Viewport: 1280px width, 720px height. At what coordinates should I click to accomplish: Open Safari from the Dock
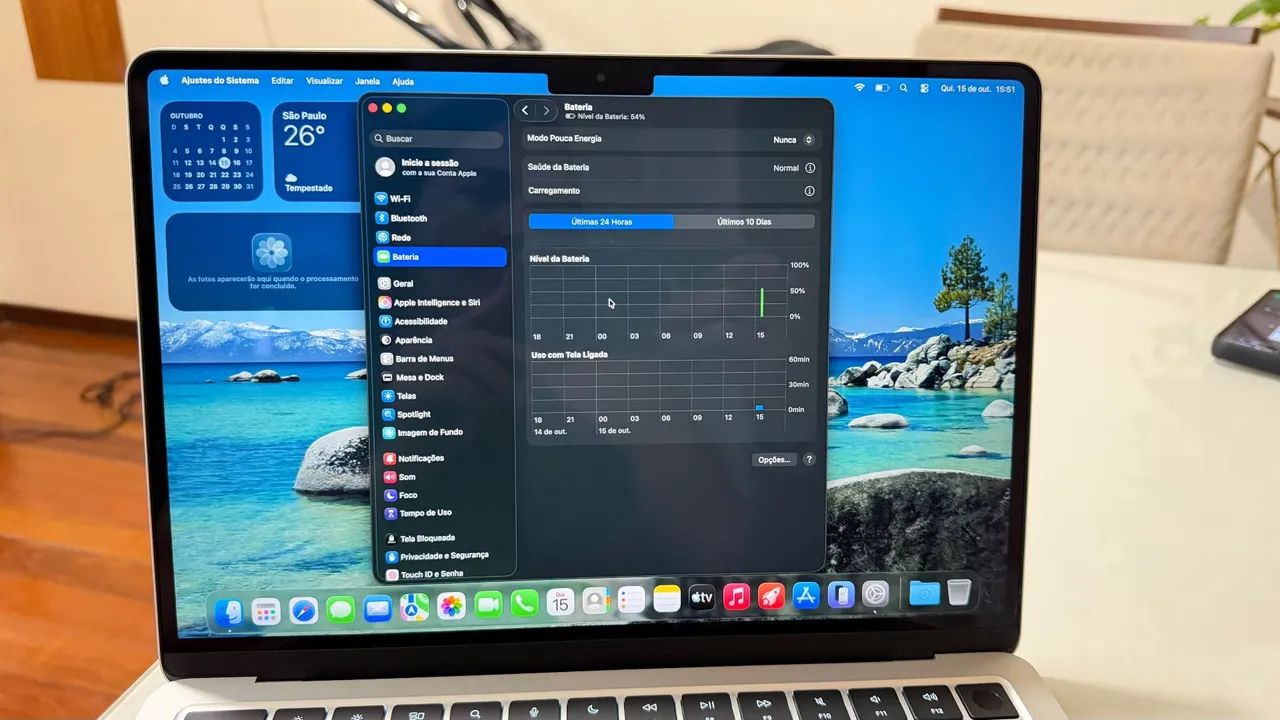(x=304, y=609)
